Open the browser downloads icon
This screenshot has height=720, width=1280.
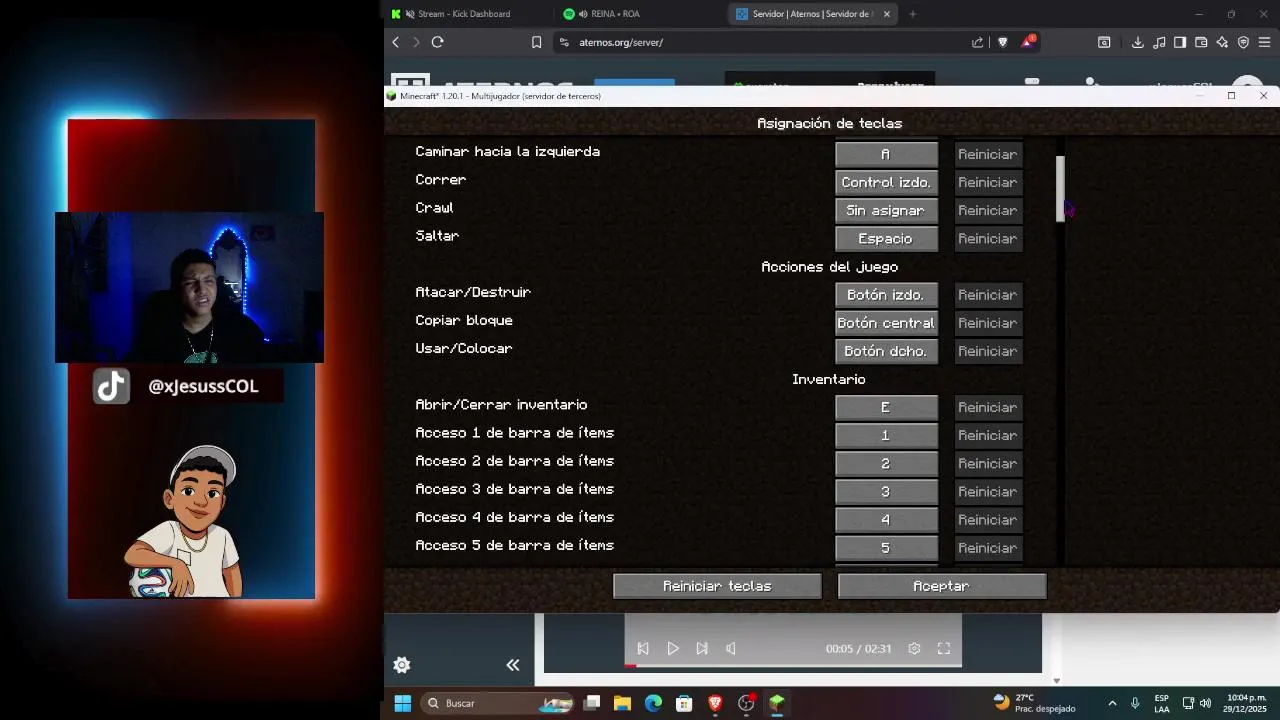[x=1137, y=42]
